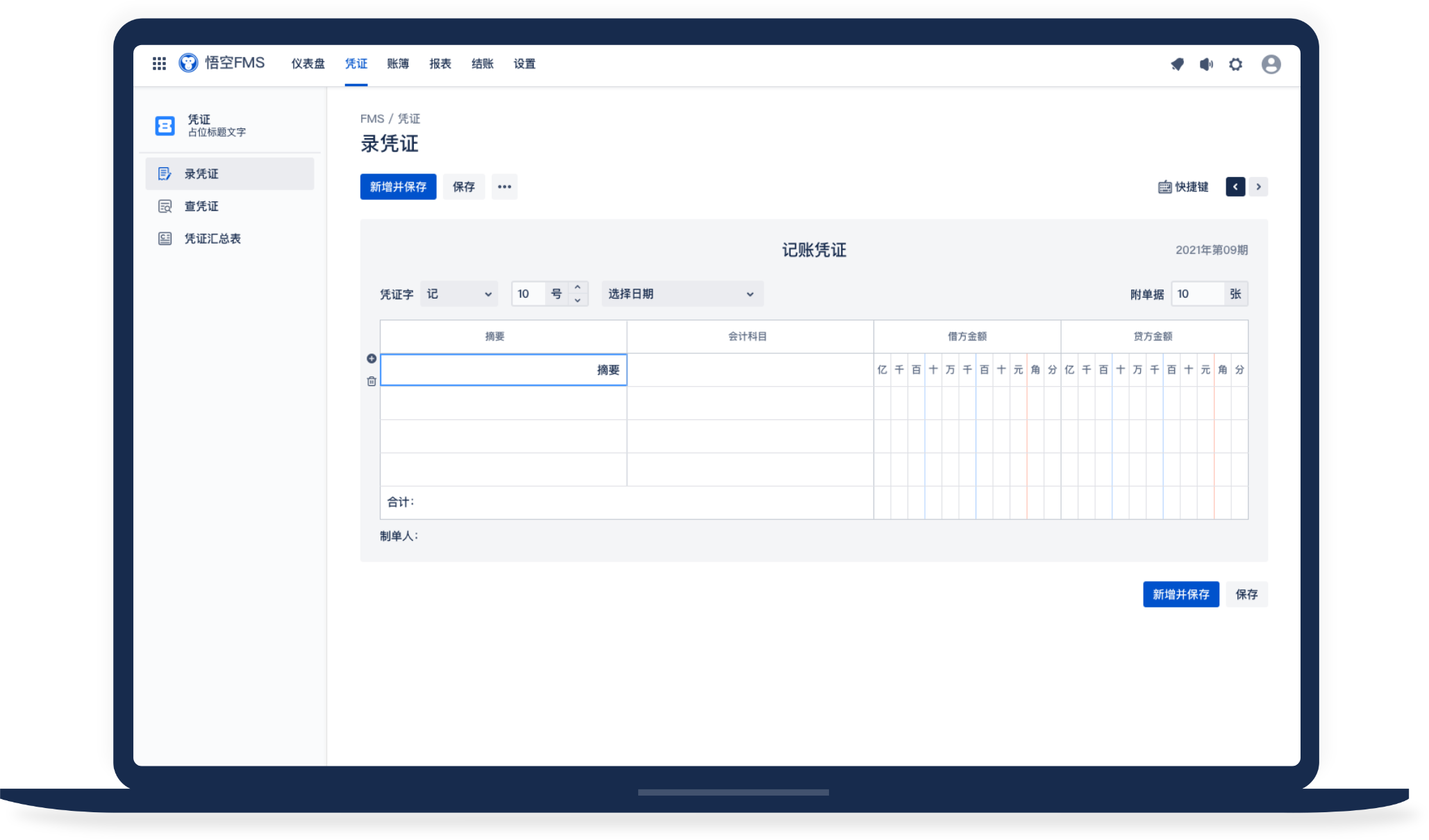Expand the 凭证字 voucher type dropdown

[x=459, y=294]
